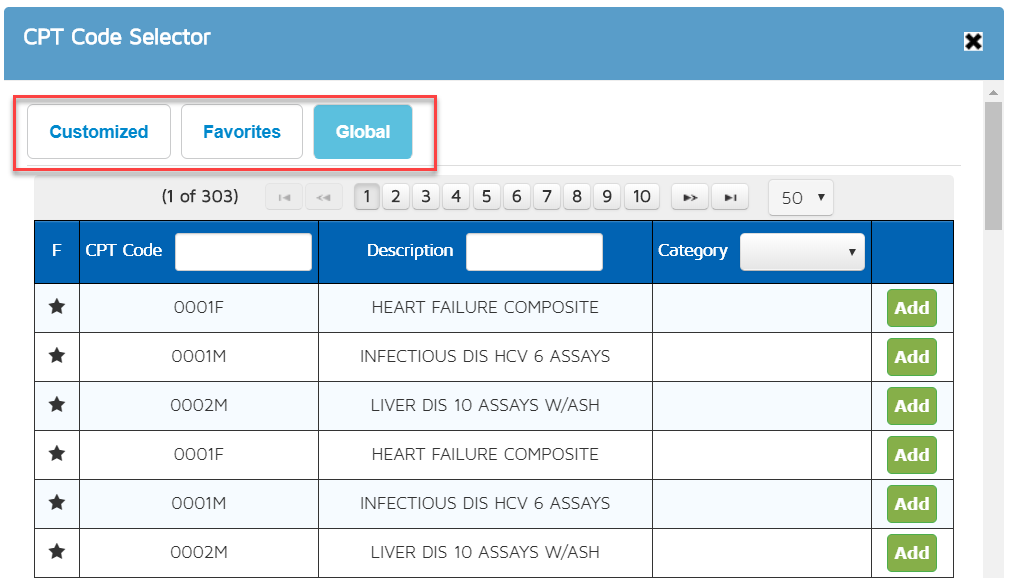Viewport: 1015px width, 578px height.
Task: Toggle favorite star on the first 0002M row
Action: click(57, 405)
